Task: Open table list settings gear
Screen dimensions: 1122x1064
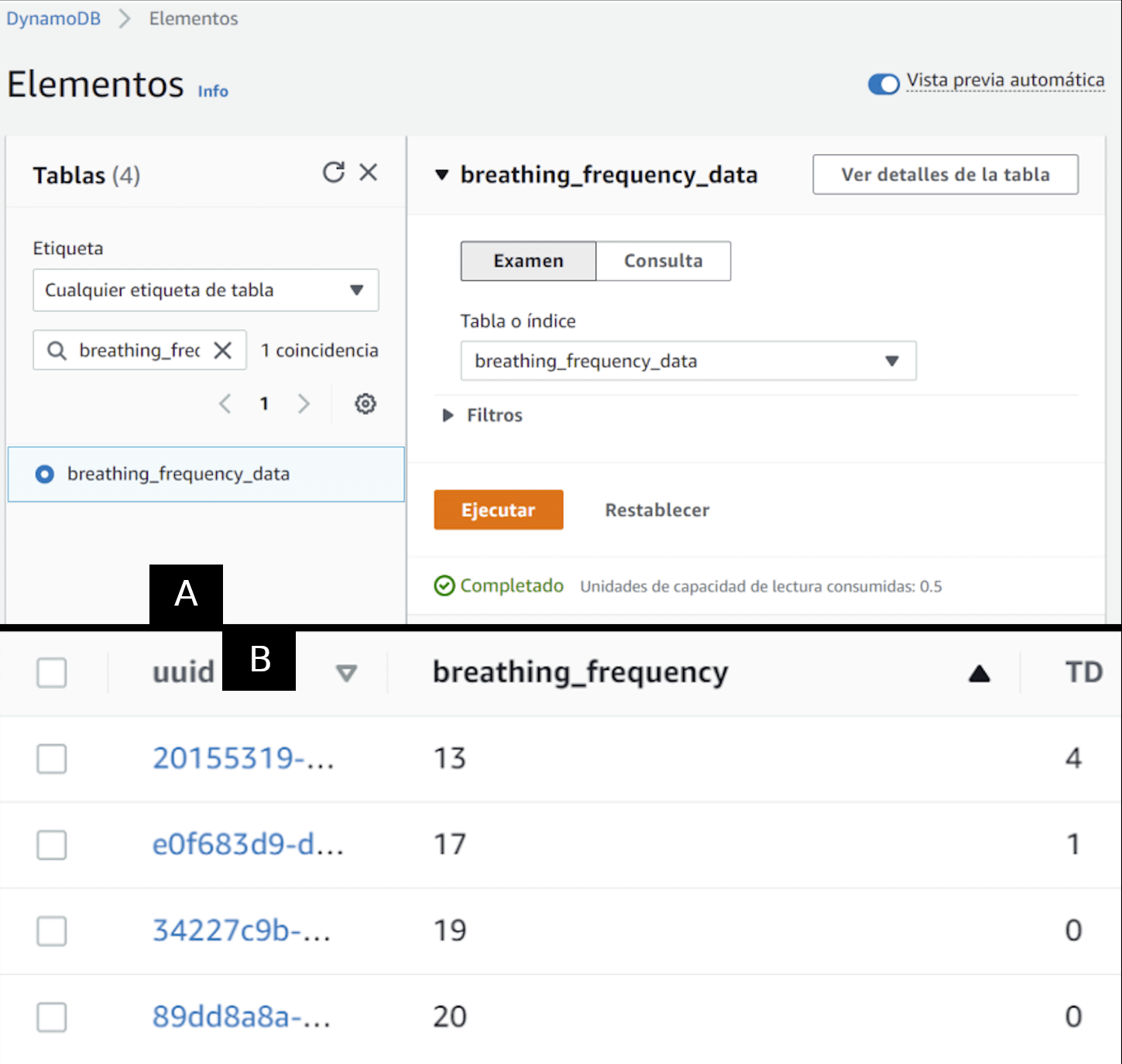Action: tap(365, 403)
